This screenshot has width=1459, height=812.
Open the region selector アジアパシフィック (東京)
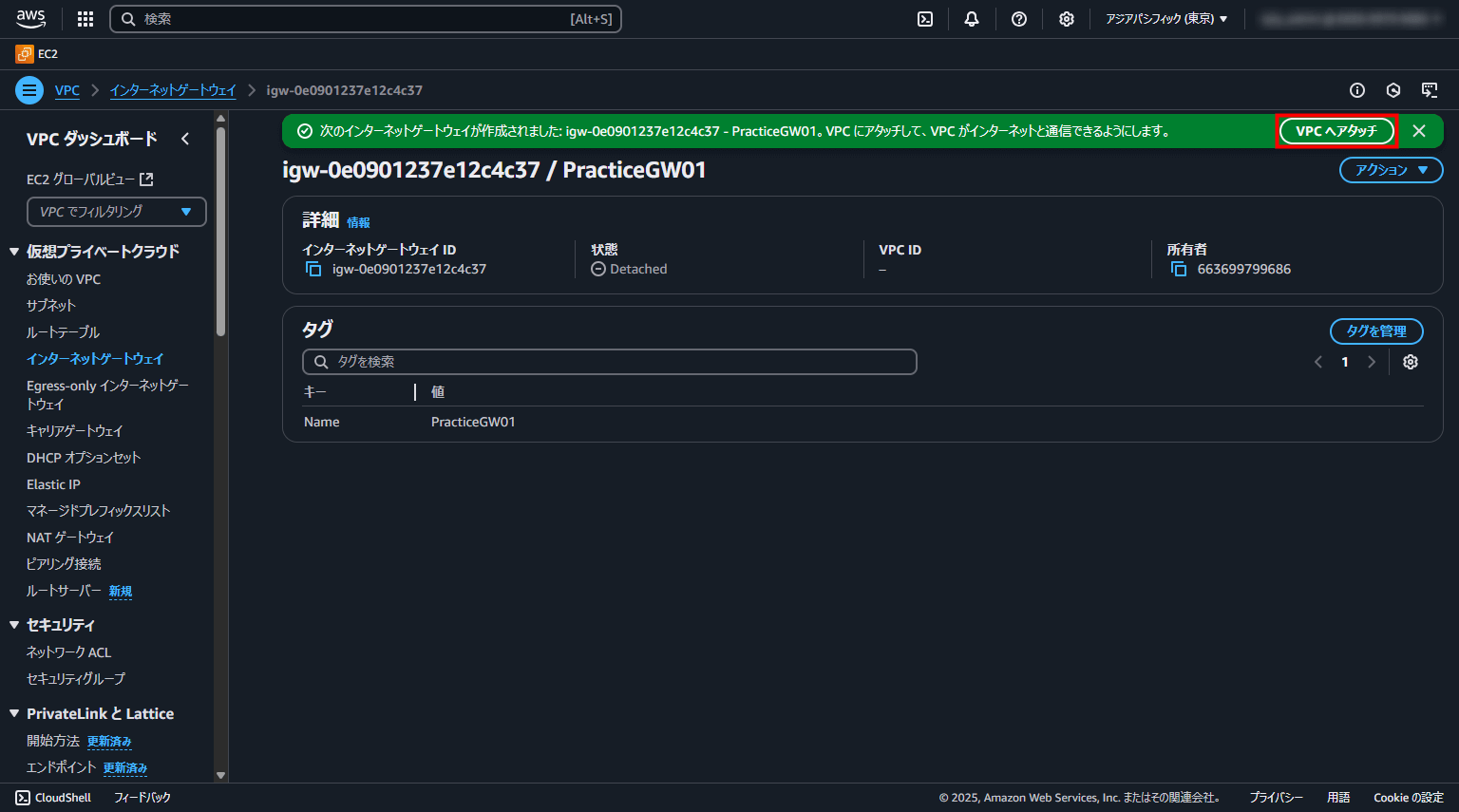click(x=1166, y=19)
